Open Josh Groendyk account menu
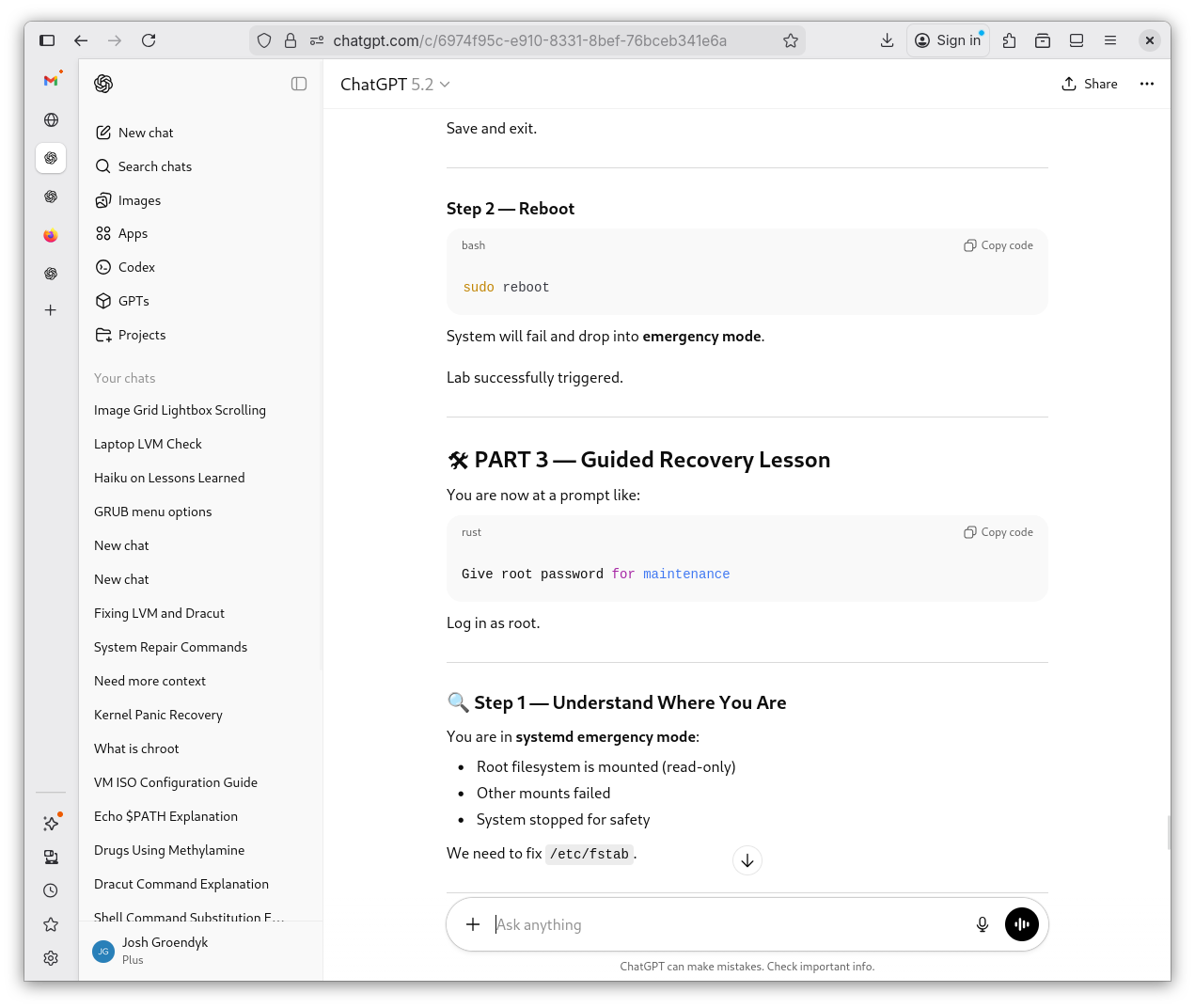The height and width of the screenshot is (1008, 1195). tap(165, 951)
